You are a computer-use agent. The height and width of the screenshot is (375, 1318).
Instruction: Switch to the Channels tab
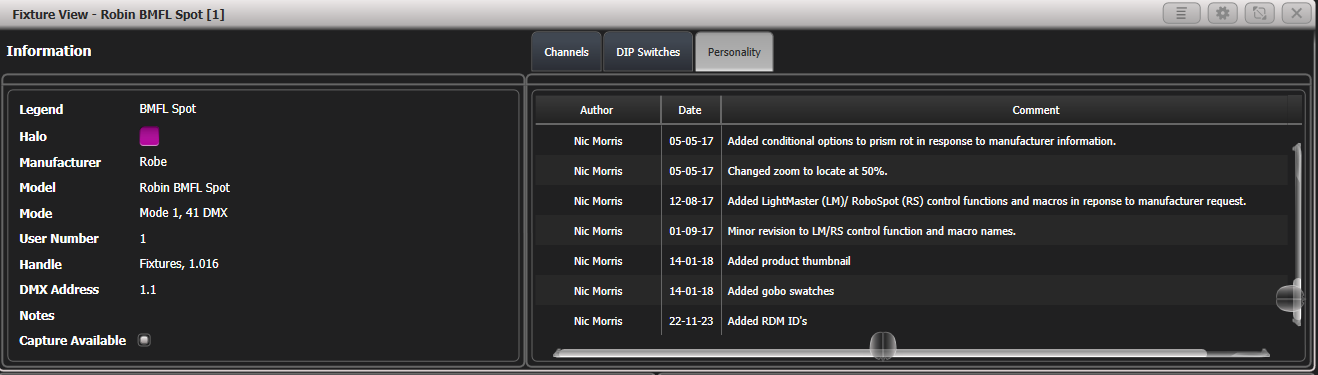coord(566,52)
